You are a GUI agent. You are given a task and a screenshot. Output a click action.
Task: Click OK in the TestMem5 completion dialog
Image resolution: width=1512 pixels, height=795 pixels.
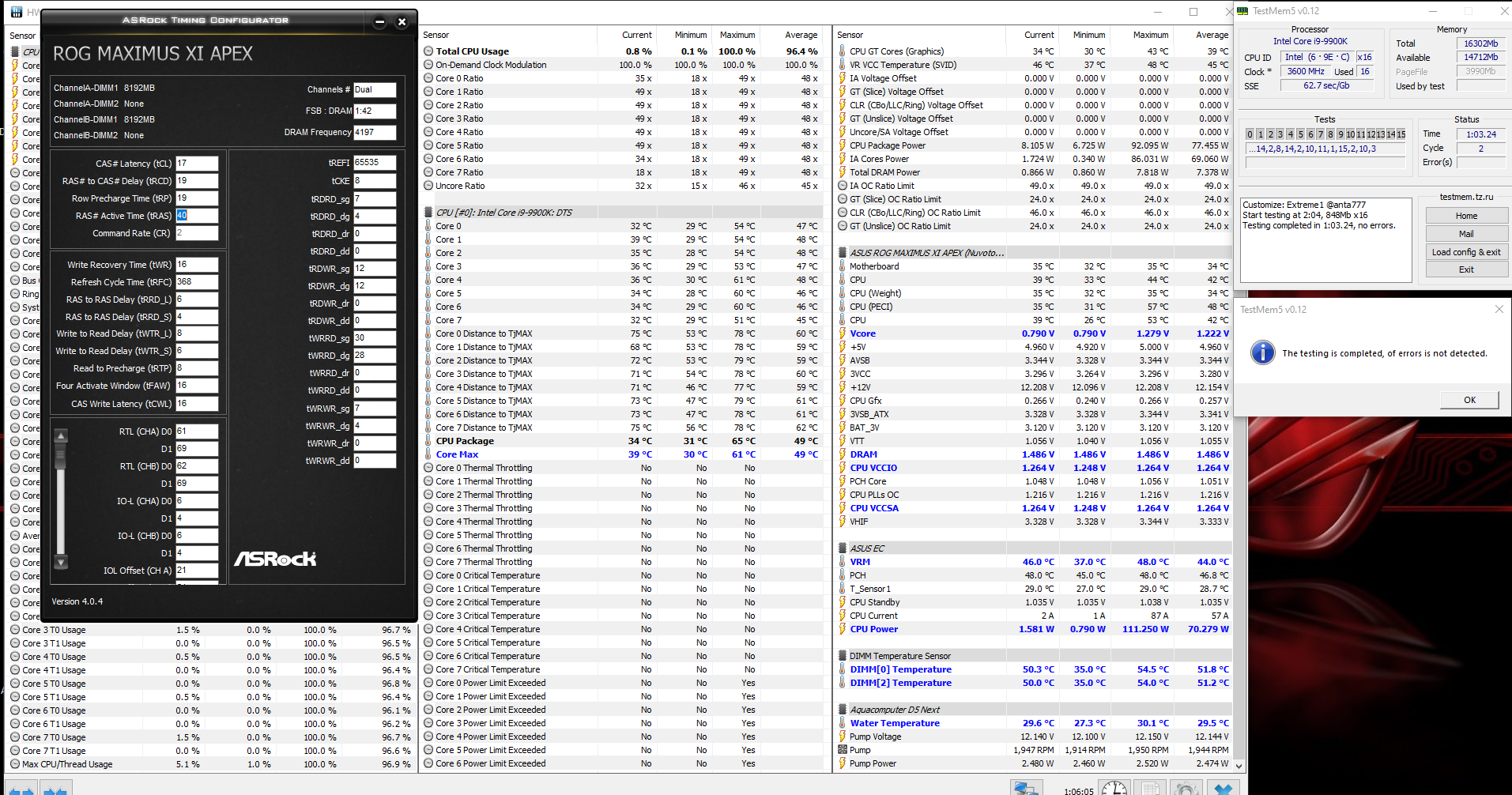click(x=1469, y=400)
